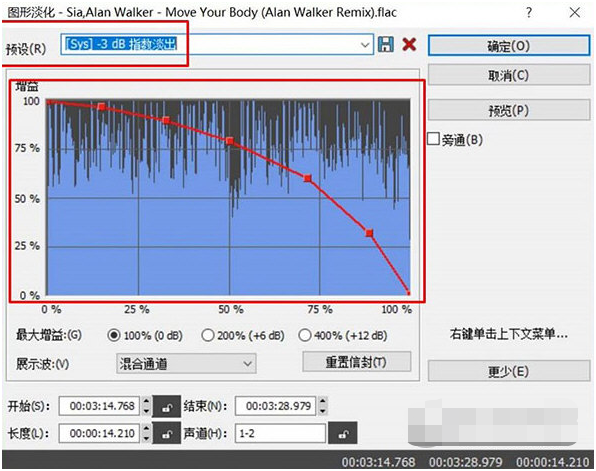Close the graphic fade dialog
The width and height of the screenshot is (596, 471).
(x=575, y=13)
